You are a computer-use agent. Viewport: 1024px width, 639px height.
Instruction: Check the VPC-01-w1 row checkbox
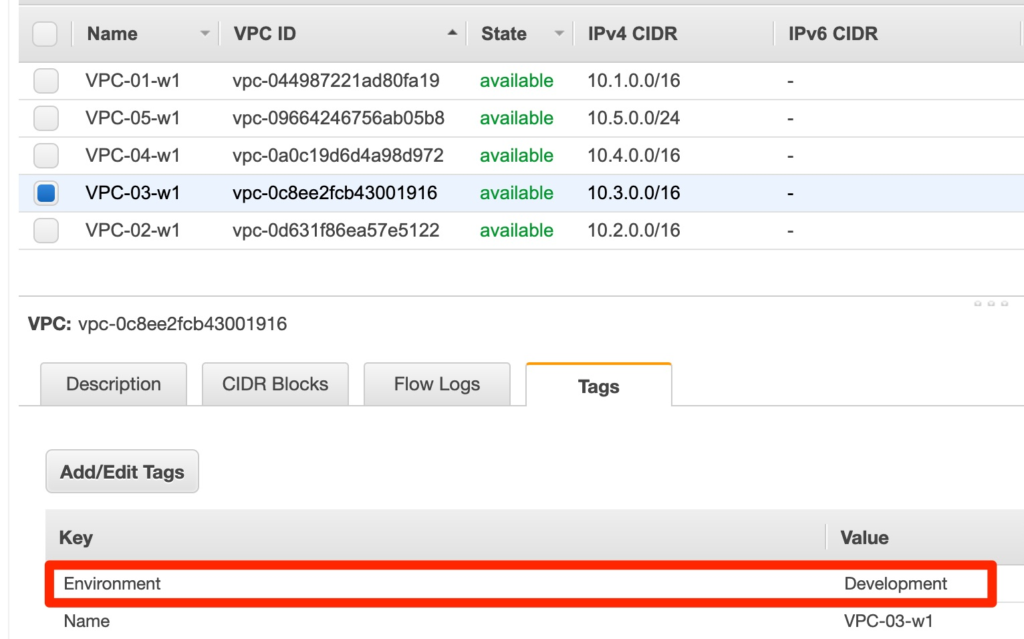click(x=46, y=81)
